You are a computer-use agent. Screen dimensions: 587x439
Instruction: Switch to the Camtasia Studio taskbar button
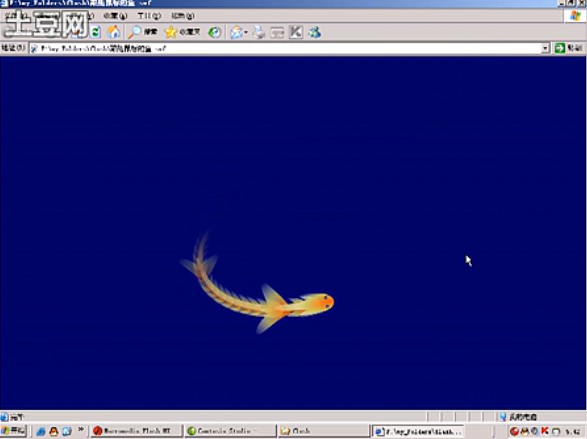229,431
